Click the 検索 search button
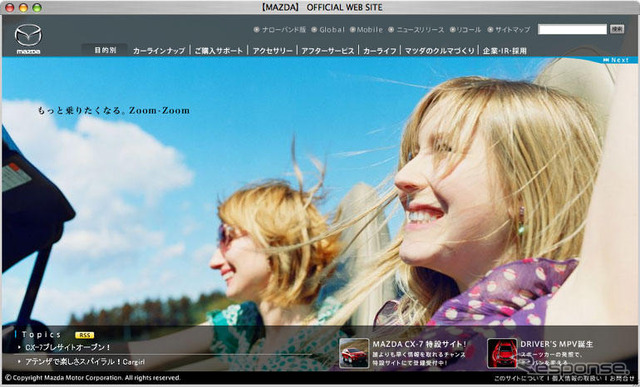Image resolution: width=640 pixels, height=387 pixels. 617,29
